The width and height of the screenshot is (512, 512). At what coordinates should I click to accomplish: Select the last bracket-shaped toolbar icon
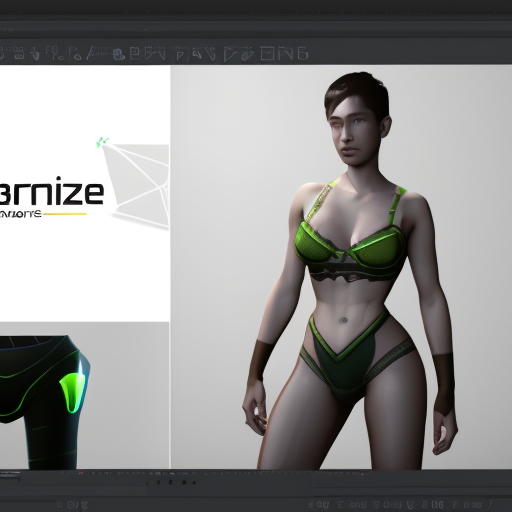302,53
